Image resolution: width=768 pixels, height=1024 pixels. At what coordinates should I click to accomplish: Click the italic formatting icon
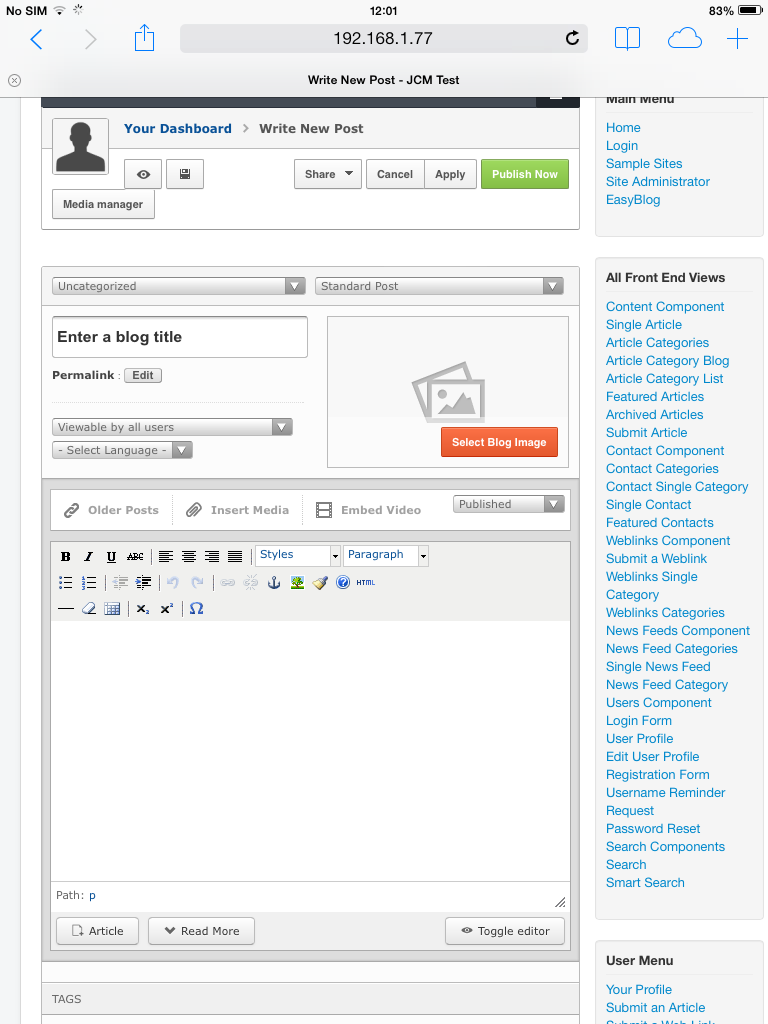click(x=88, y=557)
